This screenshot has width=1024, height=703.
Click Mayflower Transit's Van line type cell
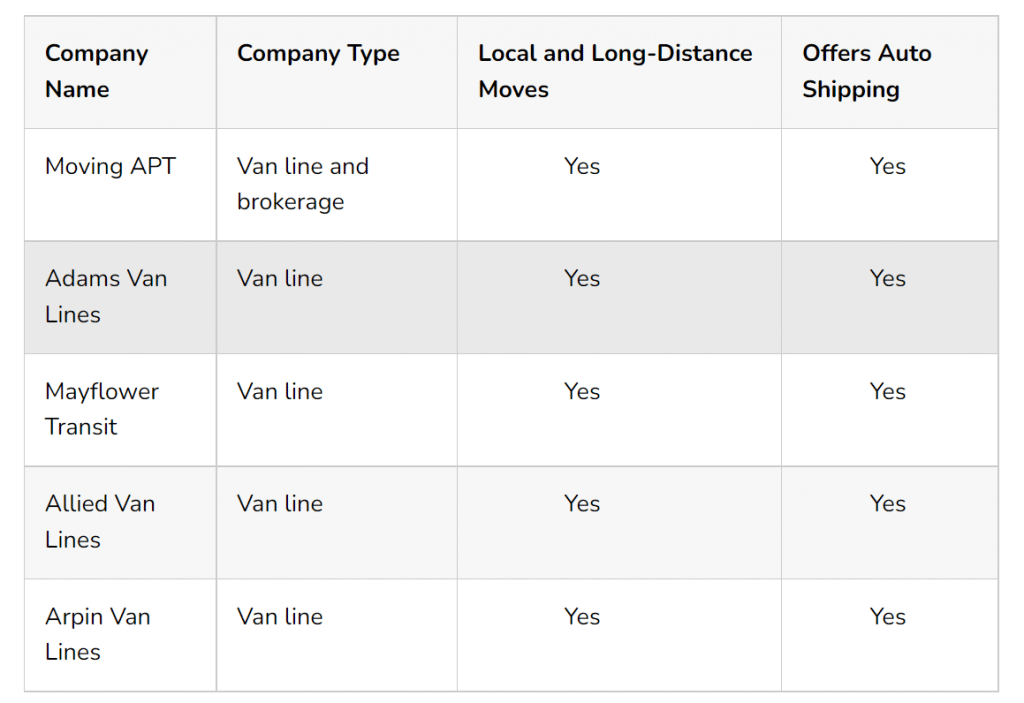(336, 410)
